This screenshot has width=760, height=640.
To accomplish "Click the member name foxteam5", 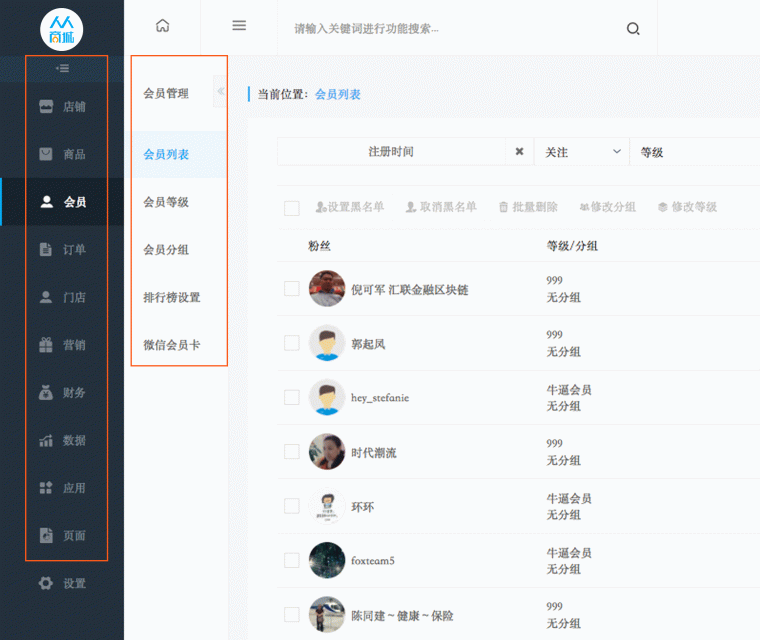I will click(373, 560).
